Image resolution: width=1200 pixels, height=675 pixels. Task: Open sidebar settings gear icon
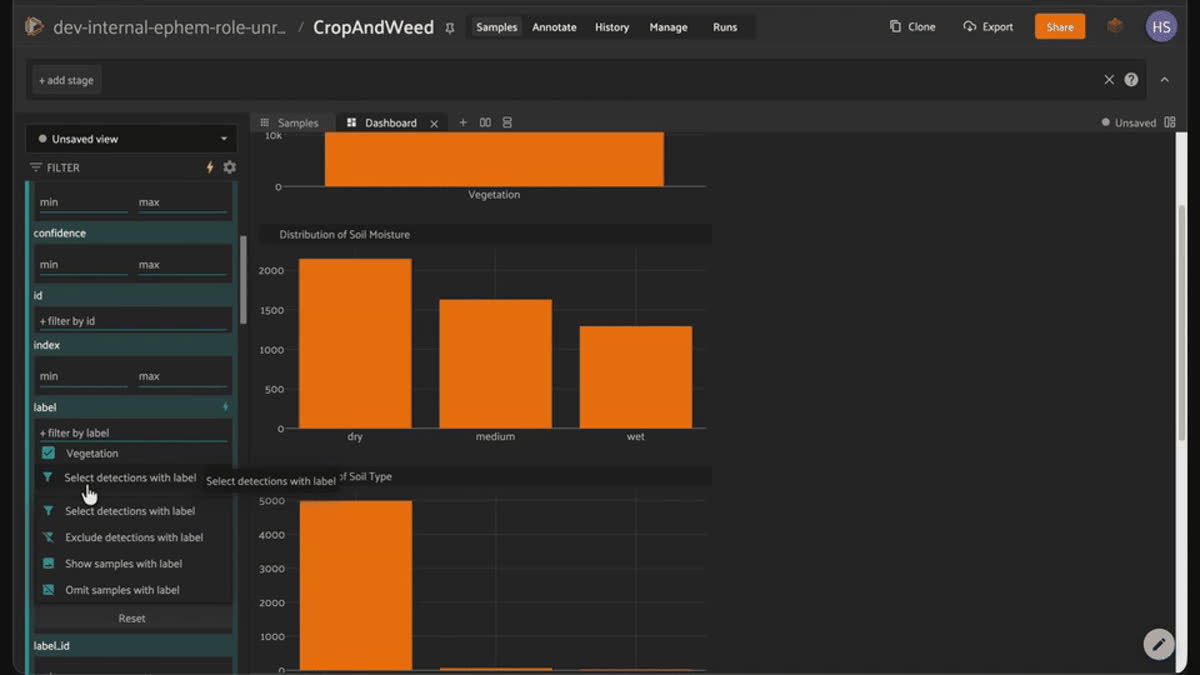click(229, 167)
